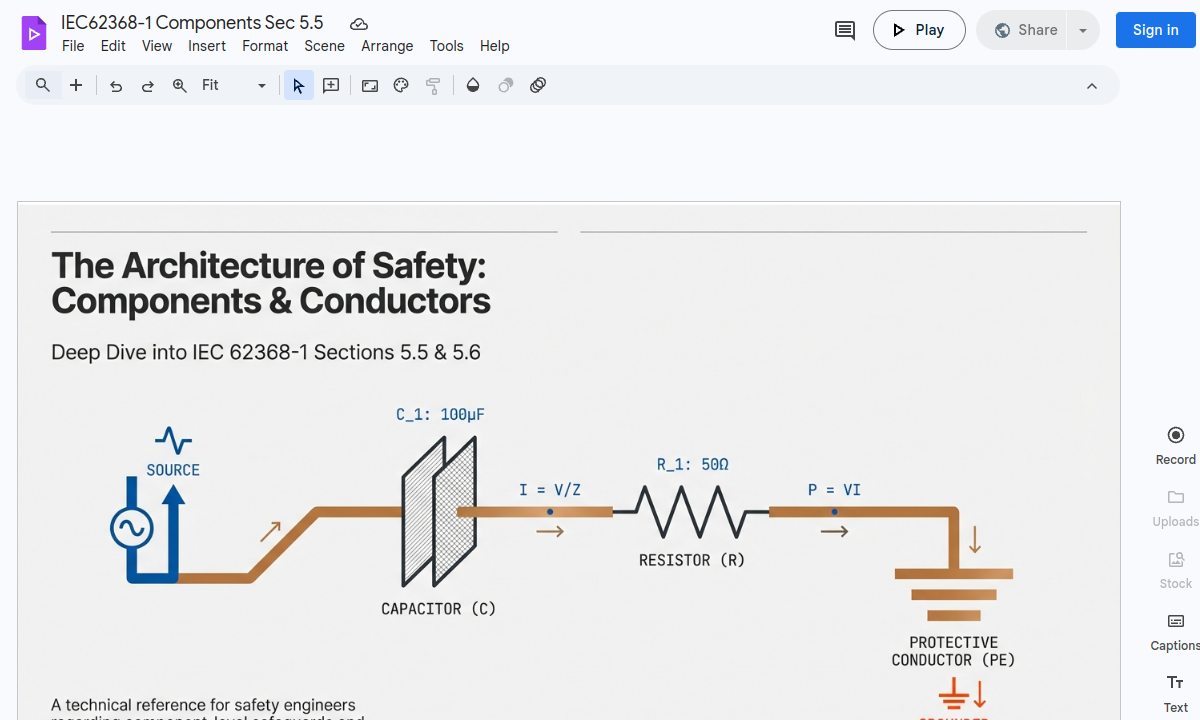
Task: Undo the last change
Action: (115, 86)
